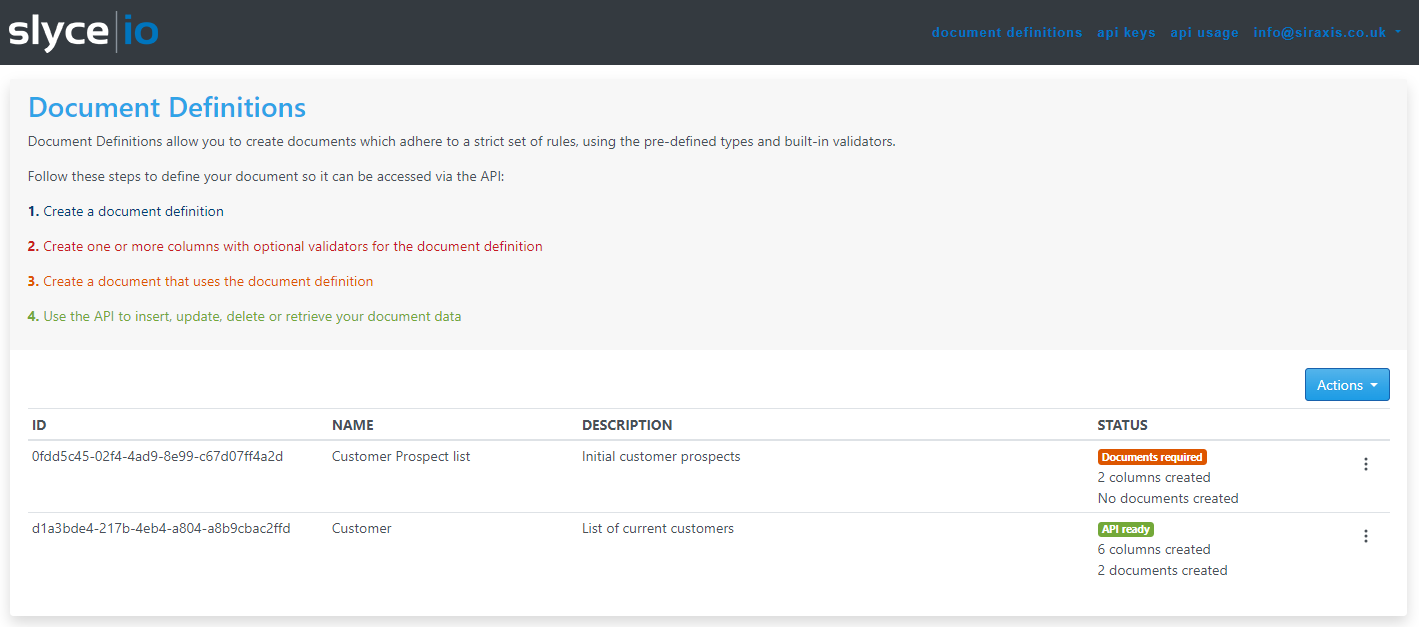Open kebab menu for Customer row
Image resolution: width=1419 pixels, height=627 pixels.
(1365, 536)
